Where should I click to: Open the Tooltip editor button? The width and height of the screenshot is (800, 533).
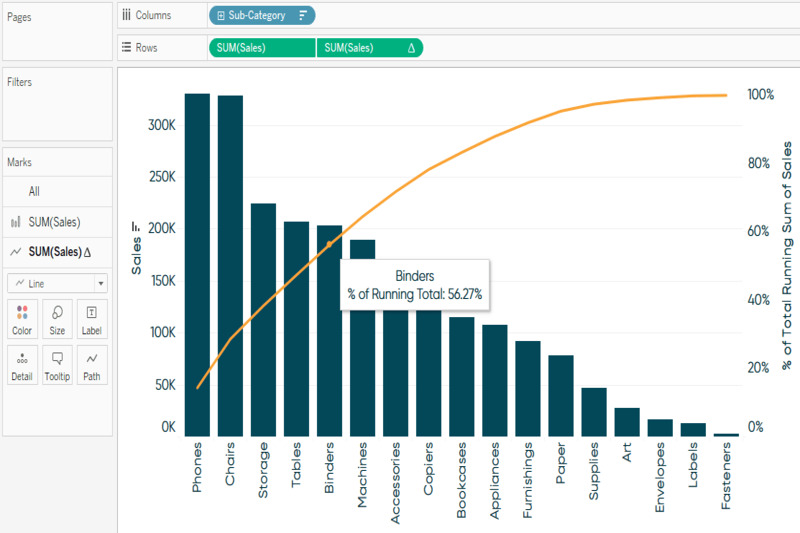57,364
